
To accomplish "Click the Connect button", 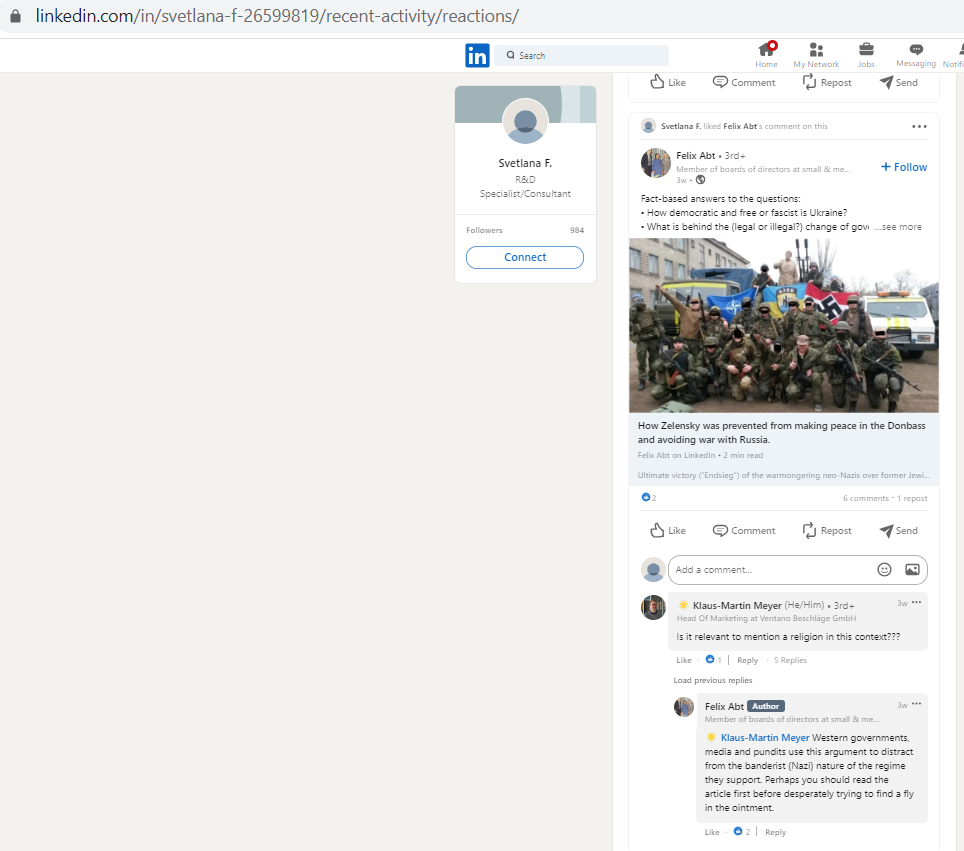I will [524, 257].
